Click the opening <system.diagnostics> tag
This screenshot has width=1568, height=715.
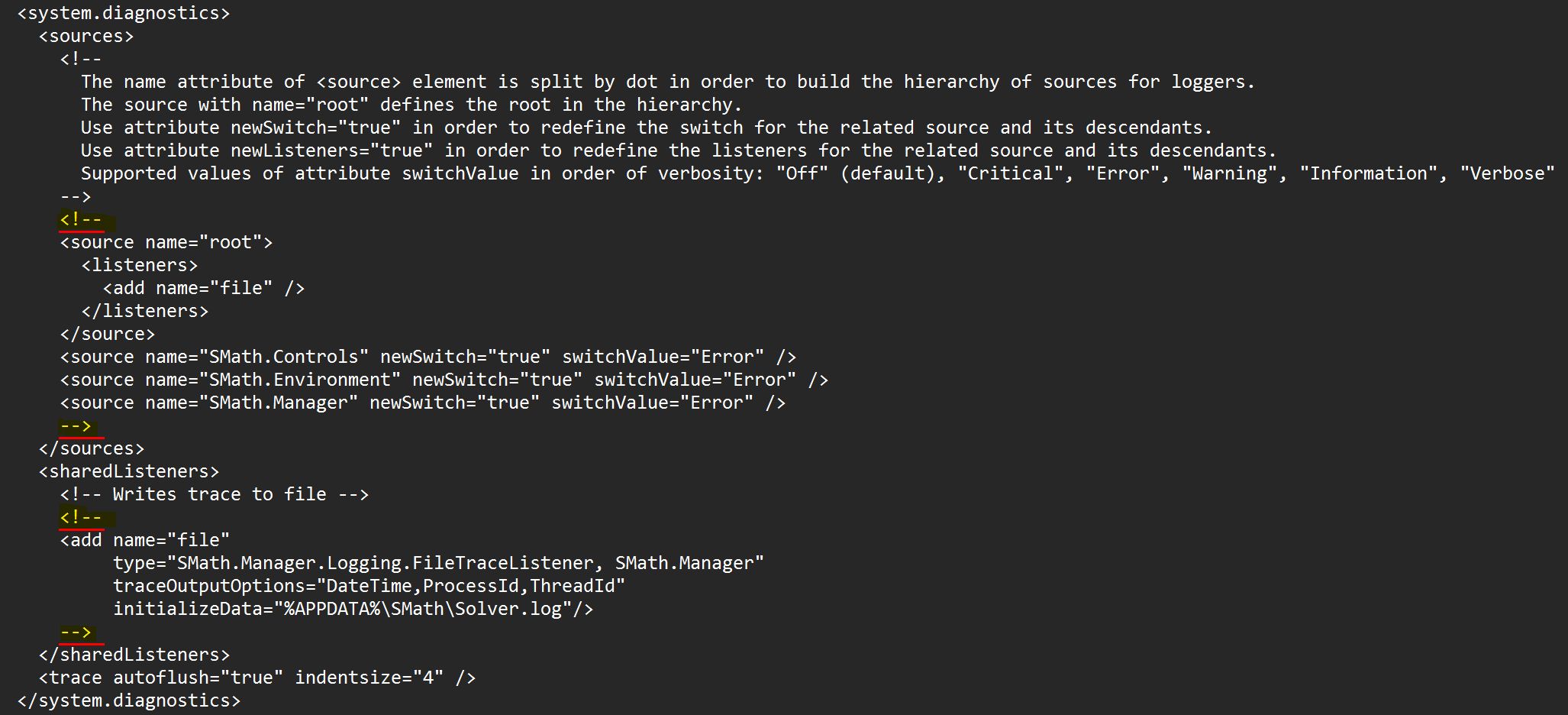pos(123,14)
